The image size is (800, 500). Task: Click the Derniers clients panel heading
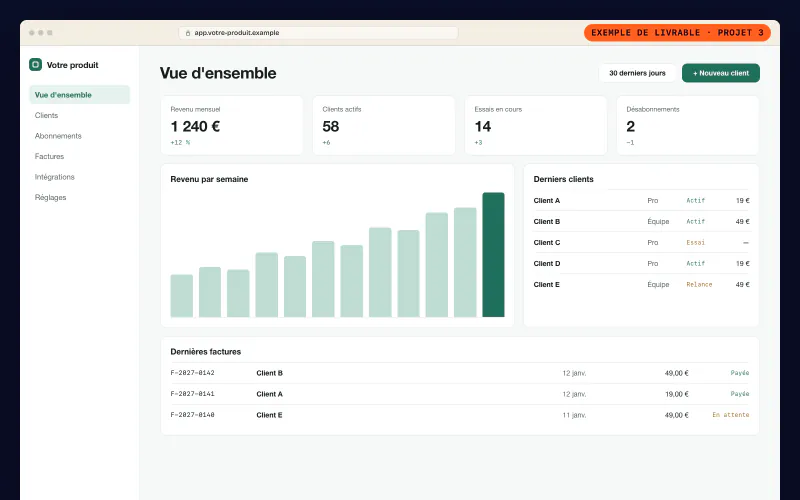(563, 179)
